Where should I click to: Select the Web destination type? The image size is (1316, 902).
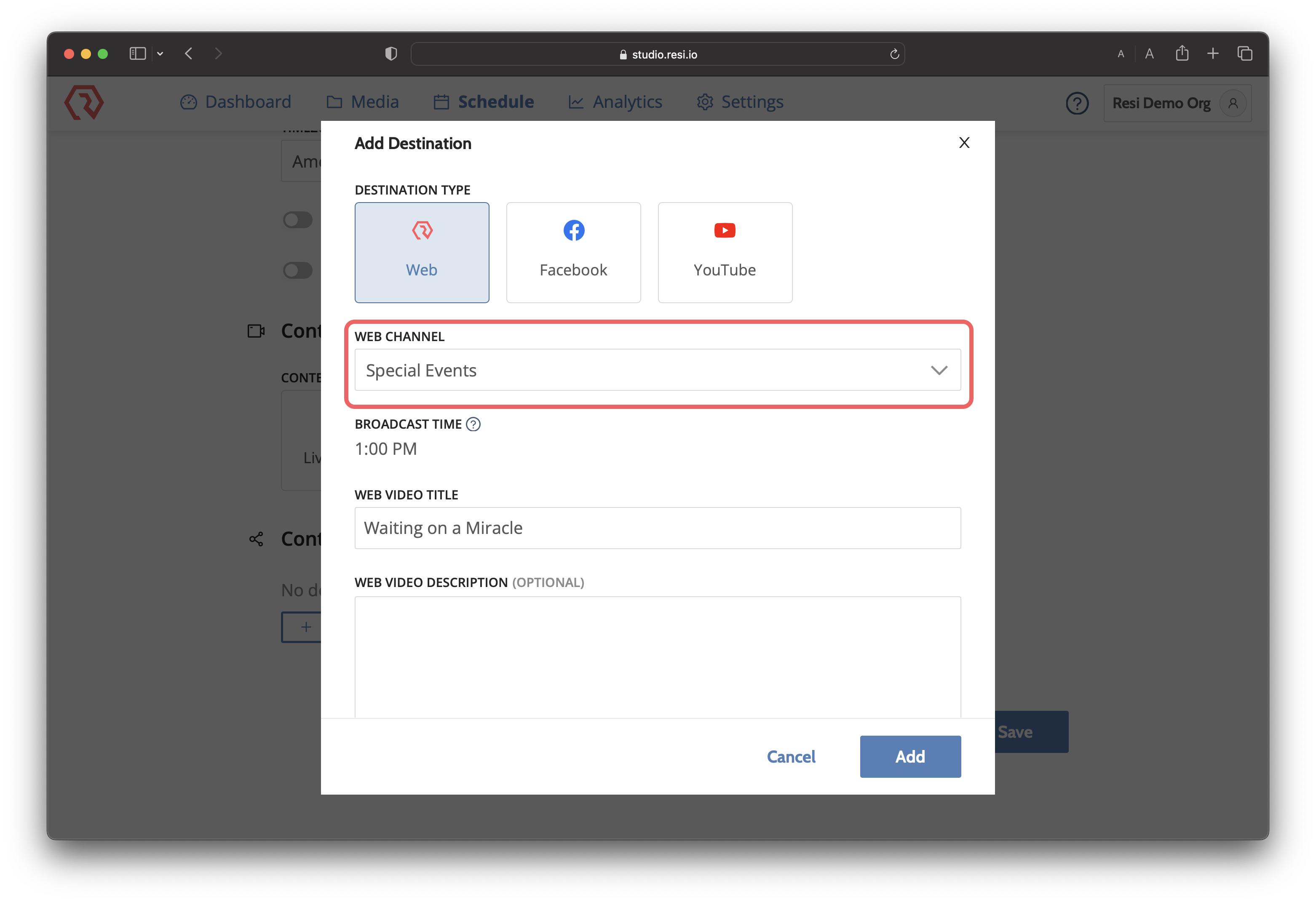422,253
